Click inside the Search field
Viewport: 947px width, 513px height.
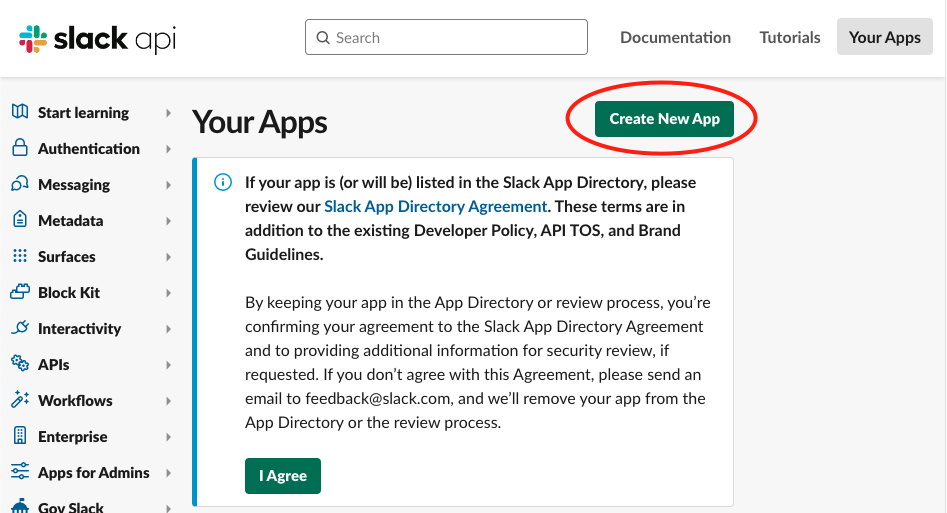click(x=446, y=37)
